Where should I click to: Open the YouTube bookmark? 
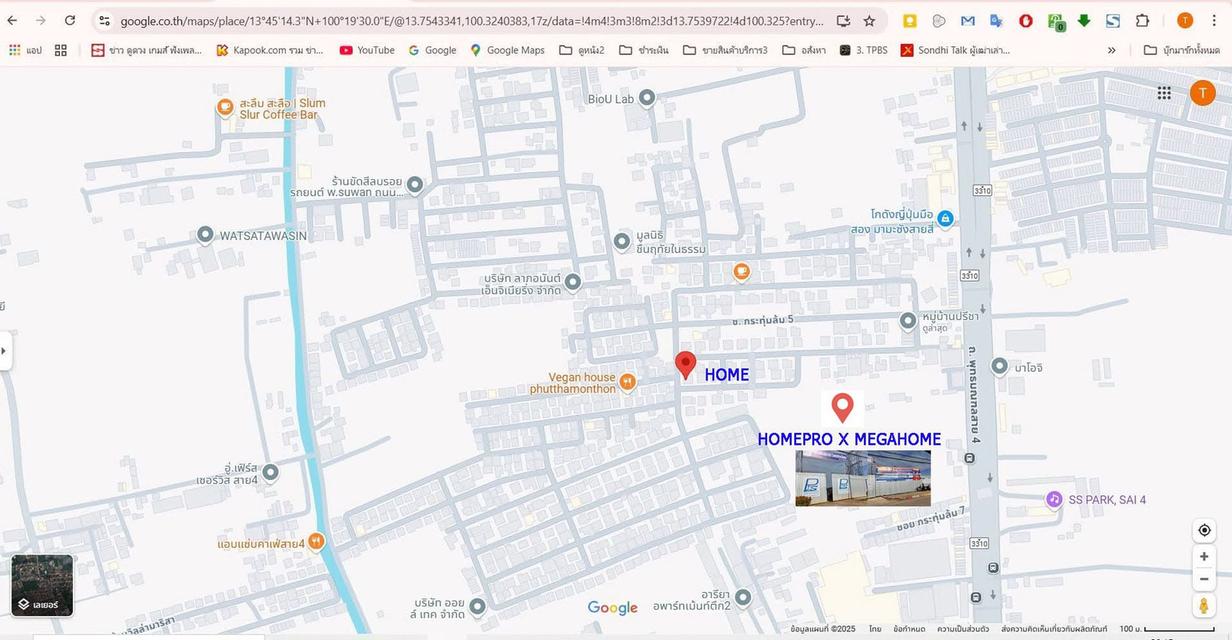click(366, 50)
